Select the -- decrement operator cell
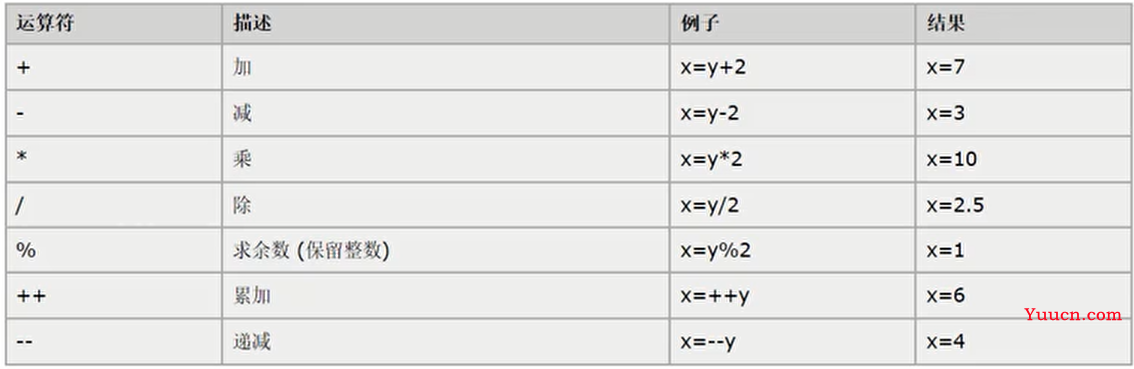Screen dimensions: 1134x369 114,341
